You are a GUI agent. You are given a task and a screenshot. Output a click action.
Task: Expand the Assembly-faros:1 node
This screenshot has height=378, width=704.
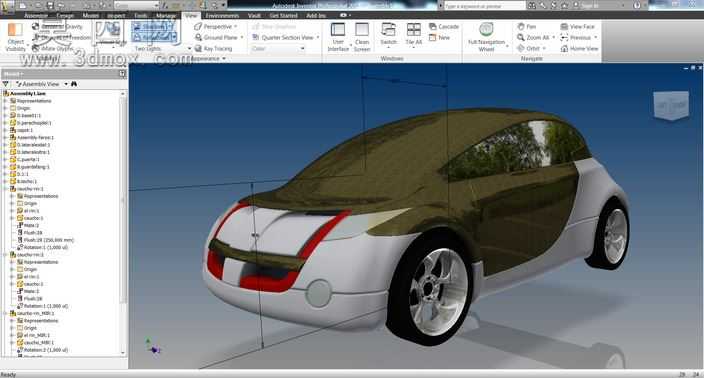5,137
